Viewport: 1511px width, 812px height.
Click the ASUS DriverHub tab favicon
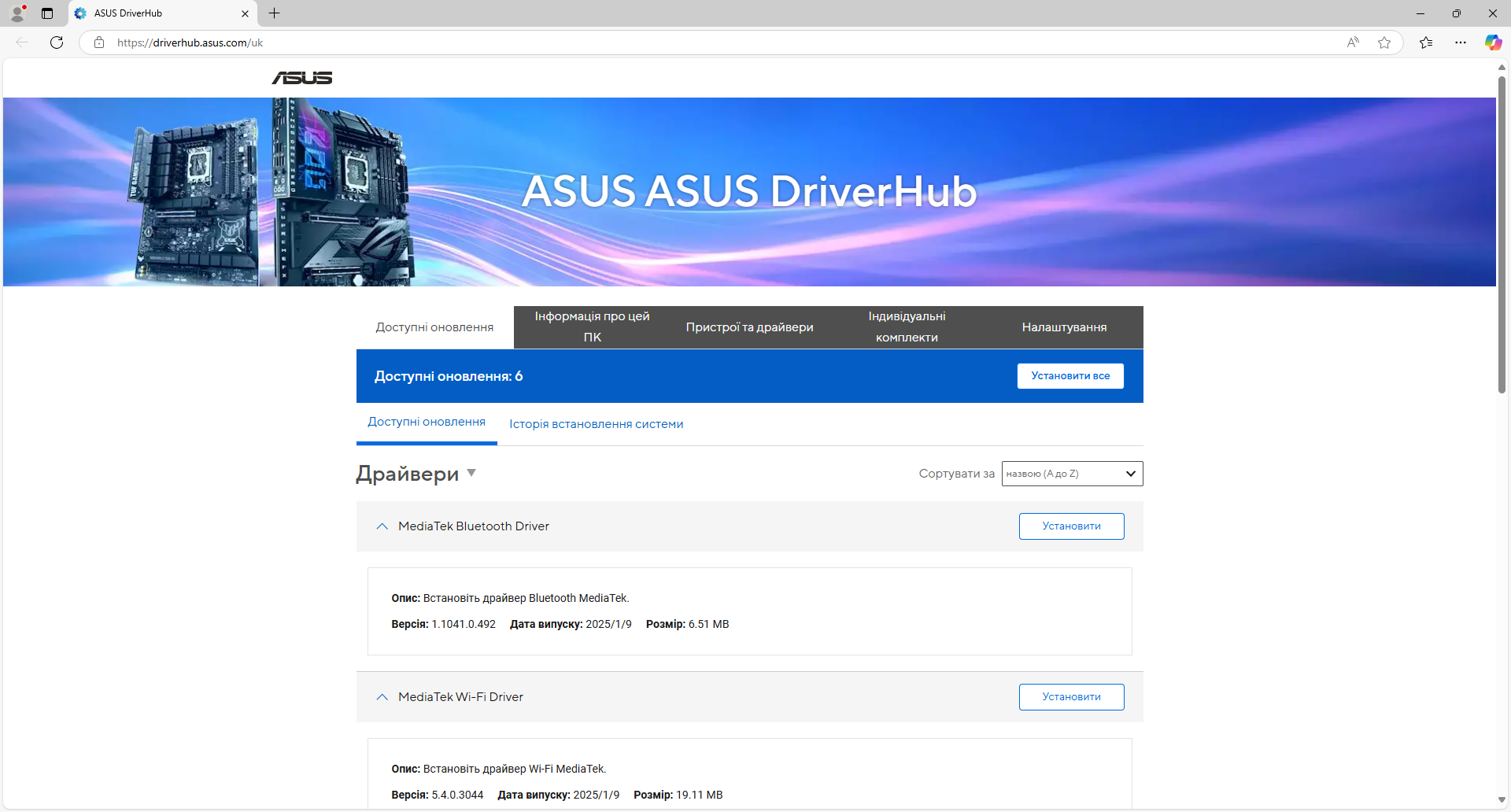(x=80, y=13)
